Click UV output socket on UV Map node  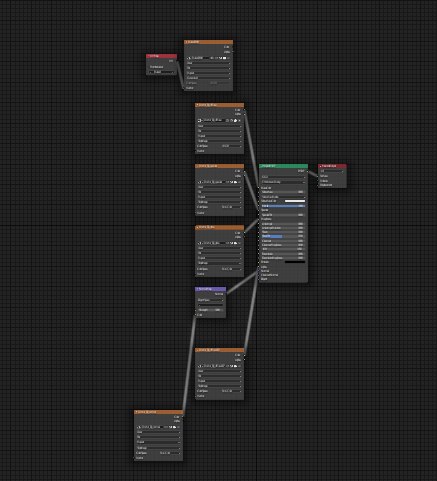177,61
